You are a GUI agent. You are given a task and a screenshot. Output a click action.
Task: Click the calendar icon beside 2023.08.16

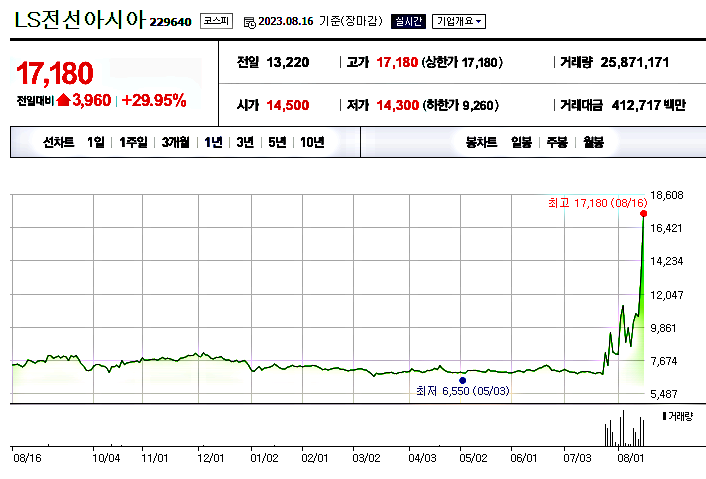pyautogui.click(x=249, y=22)
